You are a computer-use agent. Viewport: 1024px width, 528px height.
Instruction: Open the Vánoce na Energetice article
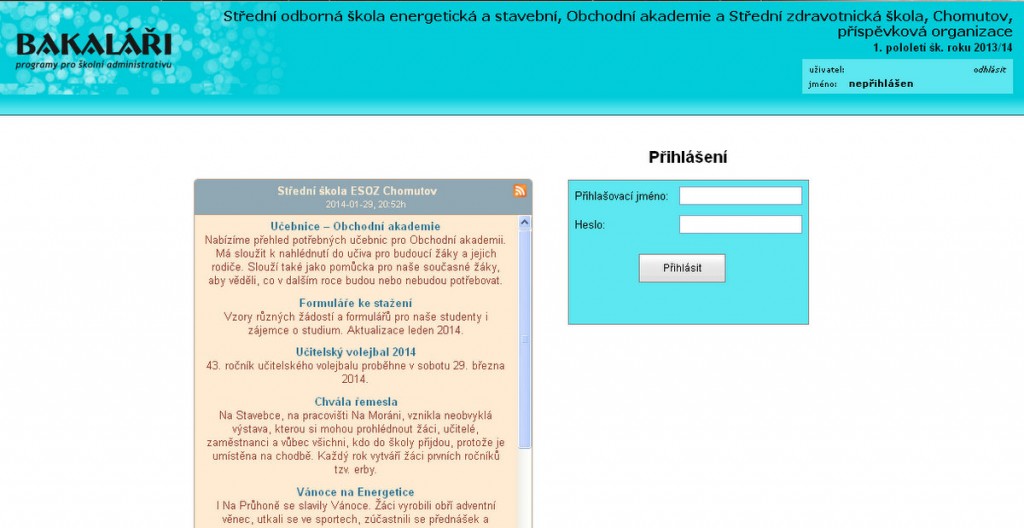click(x=355, y=492)
